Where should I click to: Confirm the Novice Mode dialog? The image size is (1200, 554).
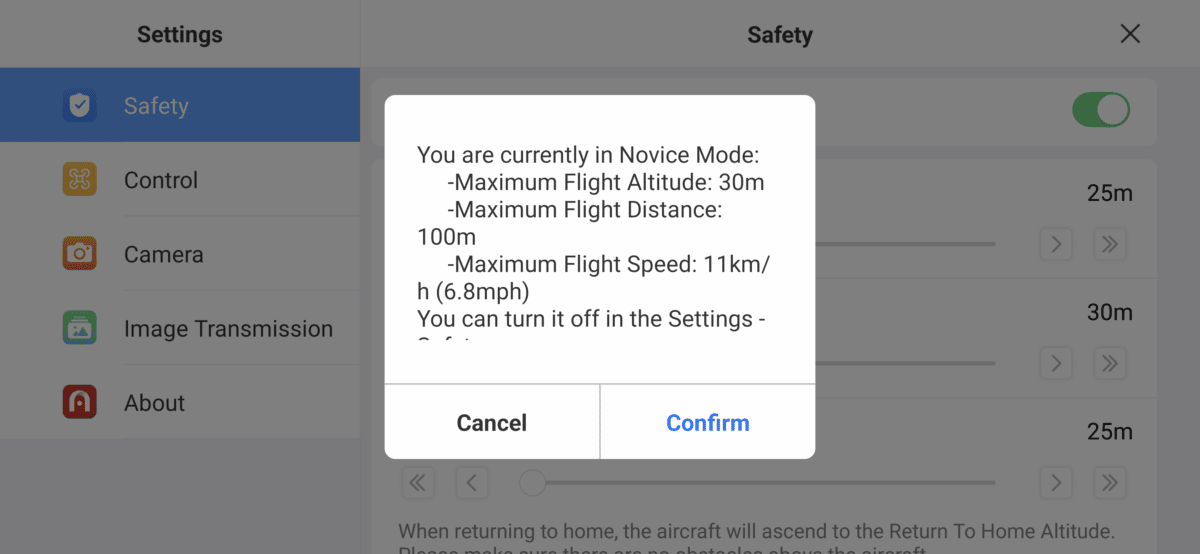708,423
